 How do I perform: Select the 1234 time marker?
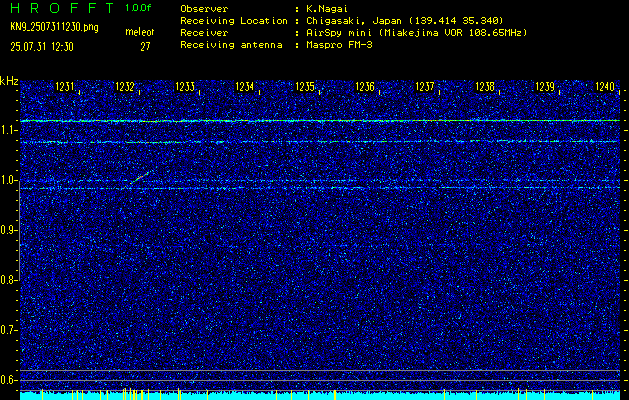click(245, 87)
